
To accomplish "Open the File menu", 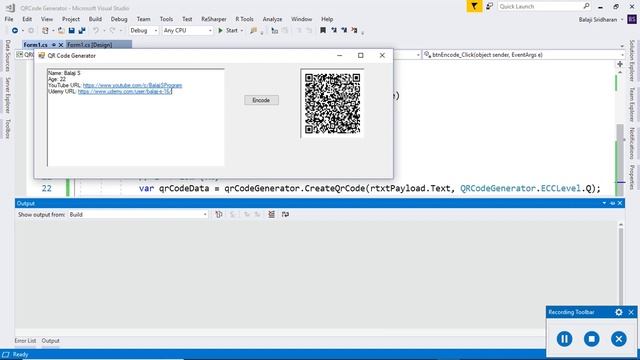I will click(x=9, y=19).
